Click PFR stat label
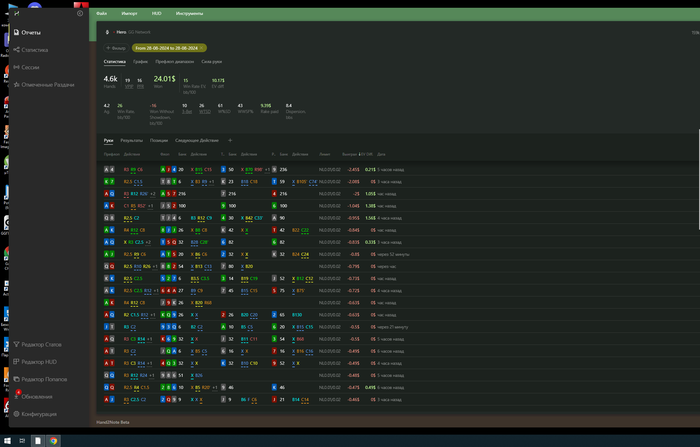This screenshot has height=447, width=700. pos(140,86)
